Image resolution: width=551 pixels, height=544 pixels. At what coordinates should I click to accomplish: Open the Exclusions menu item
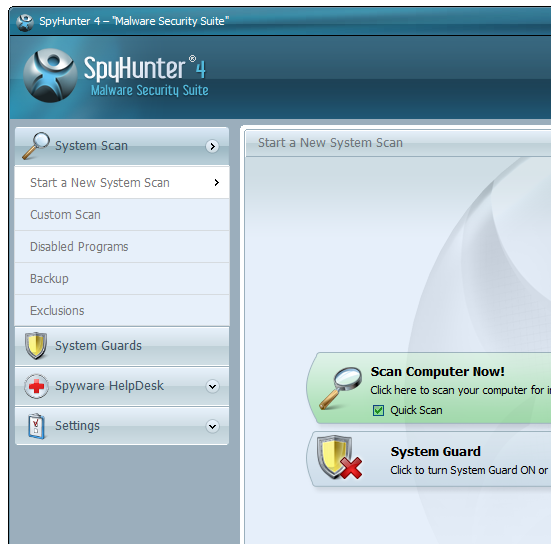(x=122, y=311)
